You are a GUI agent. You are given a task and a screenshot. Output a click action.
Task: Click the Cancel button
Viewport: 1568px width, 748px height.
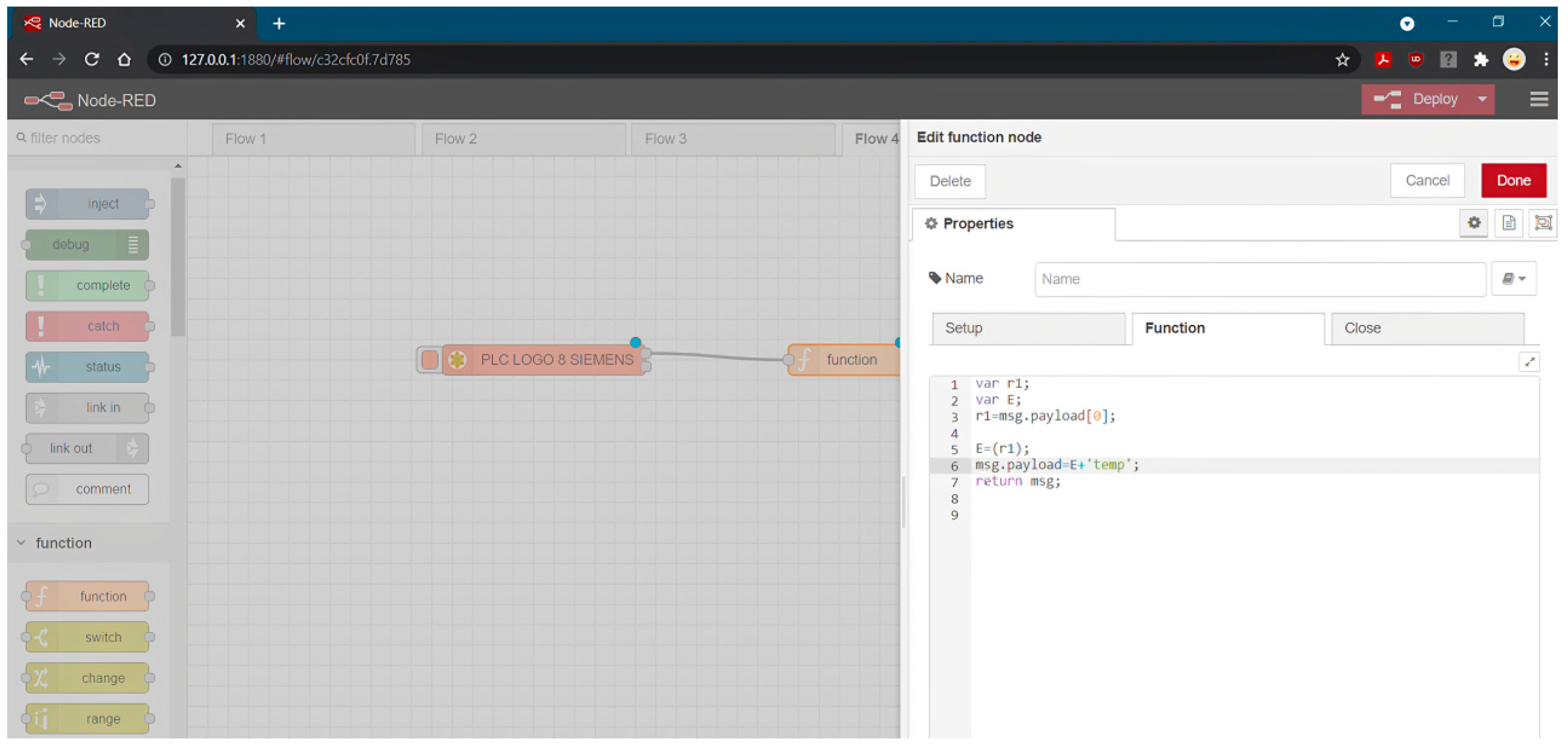coord(1426,181)
